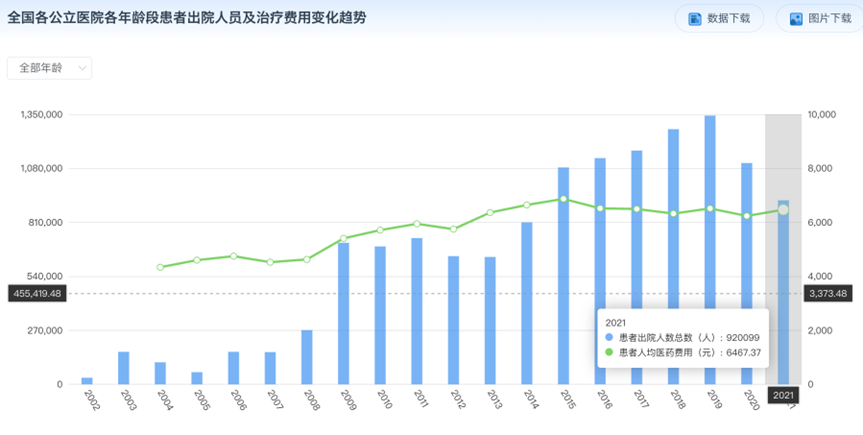
Task: Click the 10,000 right axis label
Action: [822, 115]
